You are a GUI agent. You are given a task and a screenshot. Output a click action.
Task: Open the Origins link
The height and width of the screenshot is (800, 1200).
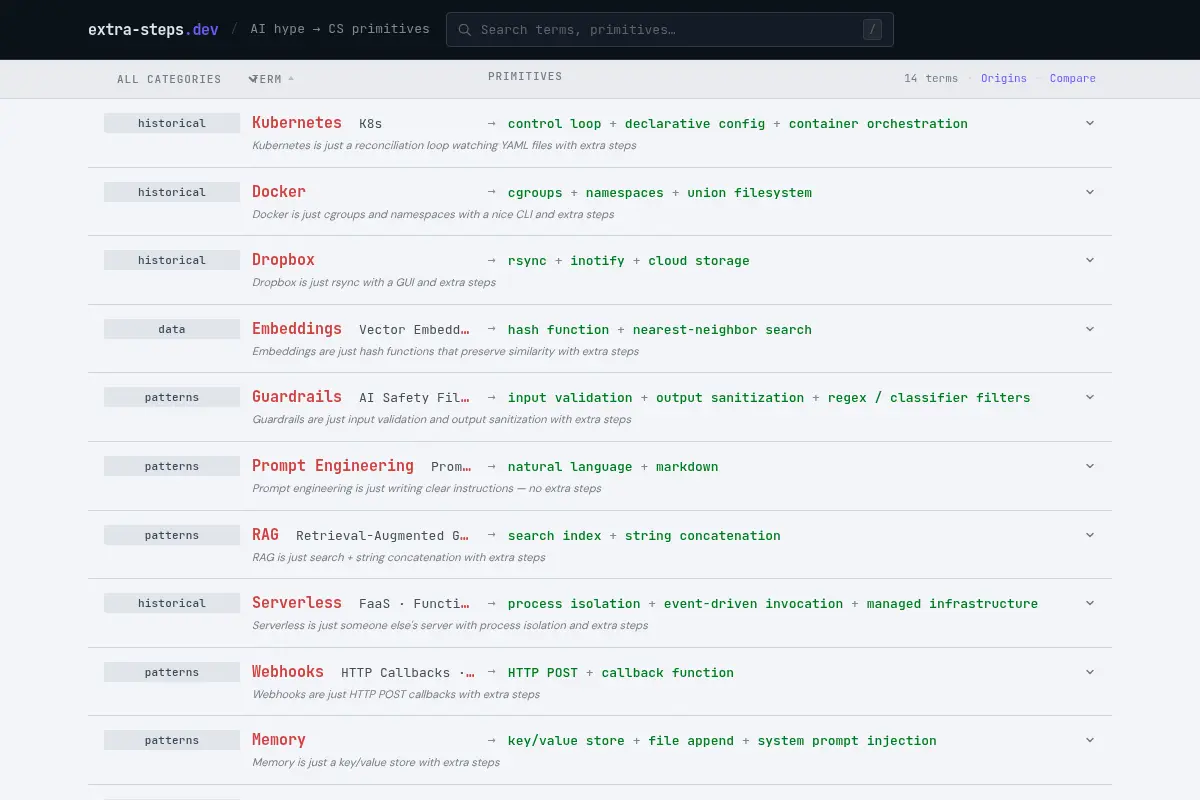(1004, 78)
